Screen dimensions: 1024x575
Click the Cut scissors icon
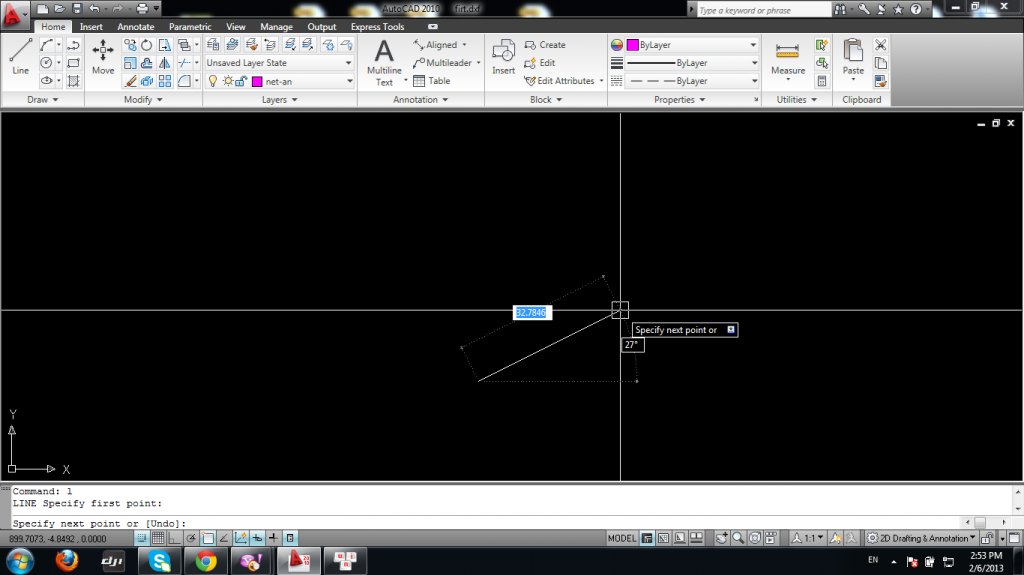(x=880, y=45)
